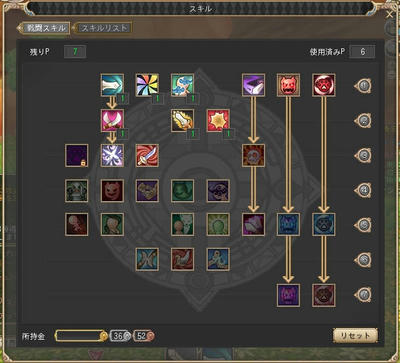Select the blue-haired character skill icon
400x363 pixels.
click(x=182, y=85)
